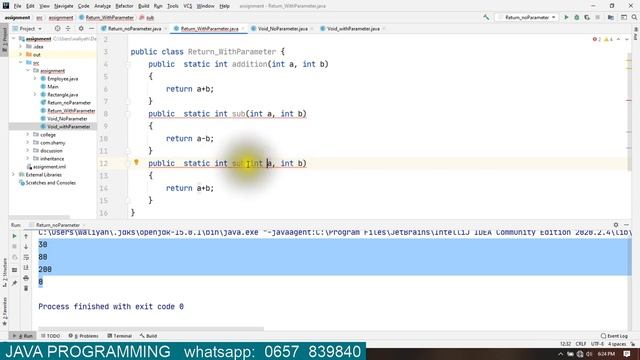
Task: Expand the Rectangle.java node
Action: pyautogui.click(x=35, y=94)
